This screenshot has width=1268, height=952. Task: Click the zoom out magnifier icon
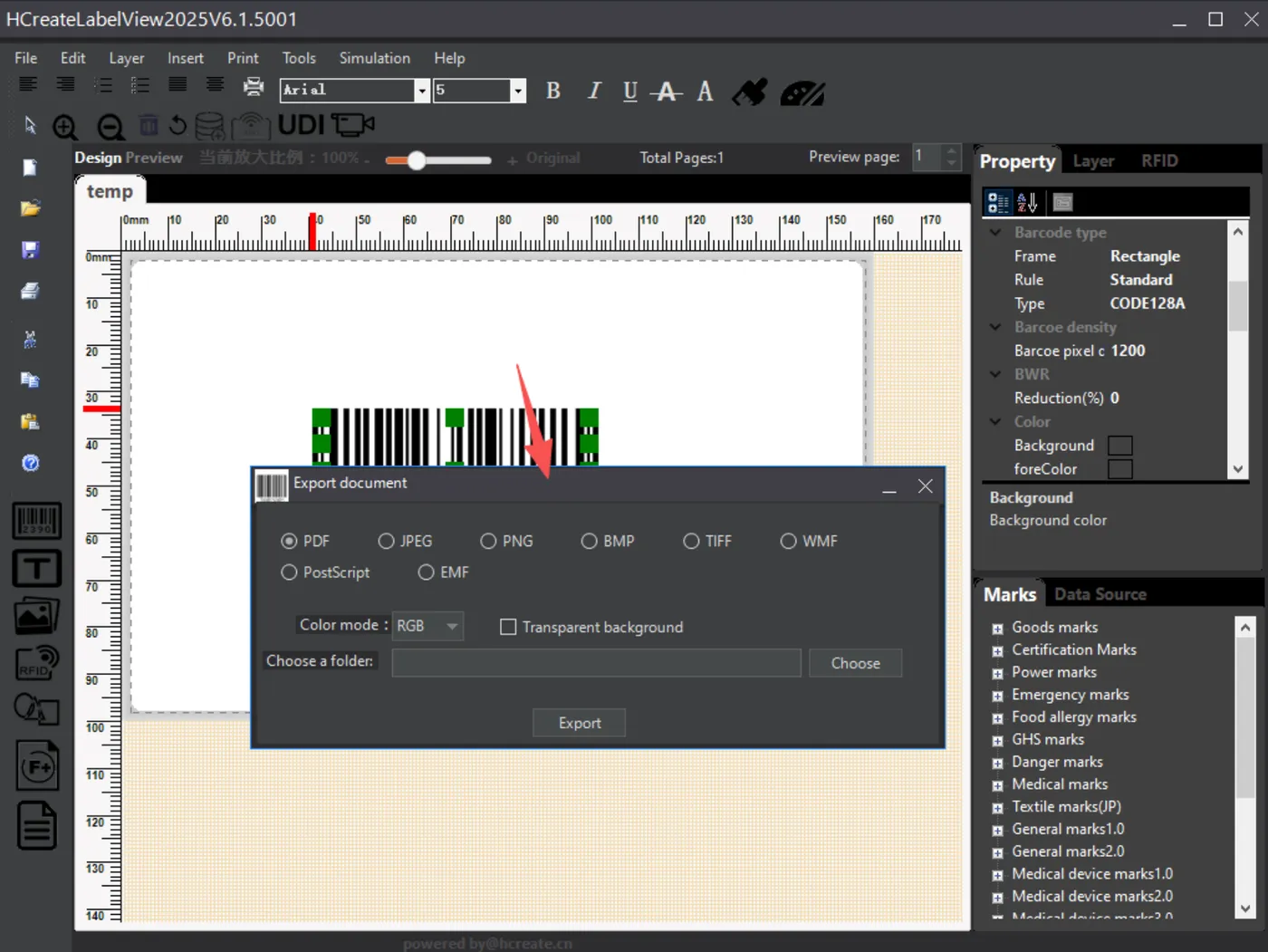coord(110,127)
